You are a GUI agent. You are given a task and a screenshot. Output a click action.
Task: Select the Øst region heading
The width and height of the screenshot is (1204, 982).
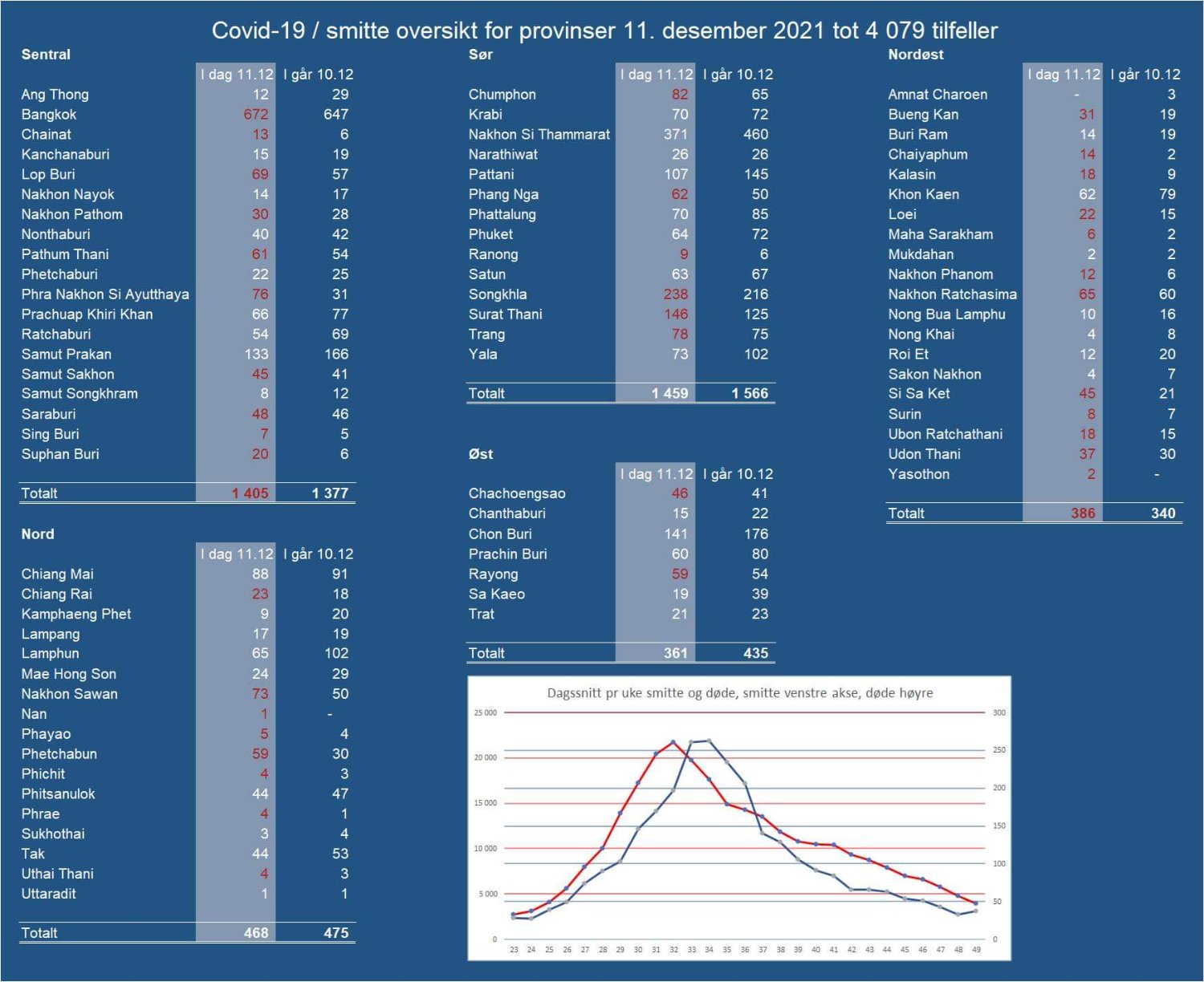pyautogui.click(x=481, y=454)
